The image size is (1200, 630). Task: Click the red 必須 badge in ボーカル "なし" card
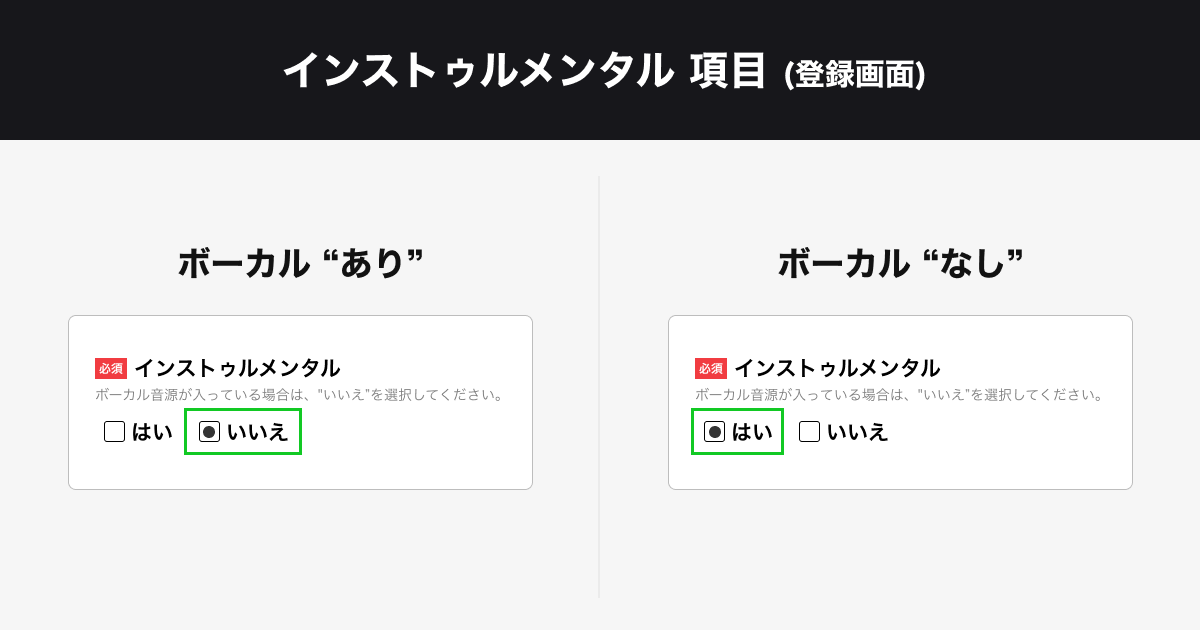(711, 368)
